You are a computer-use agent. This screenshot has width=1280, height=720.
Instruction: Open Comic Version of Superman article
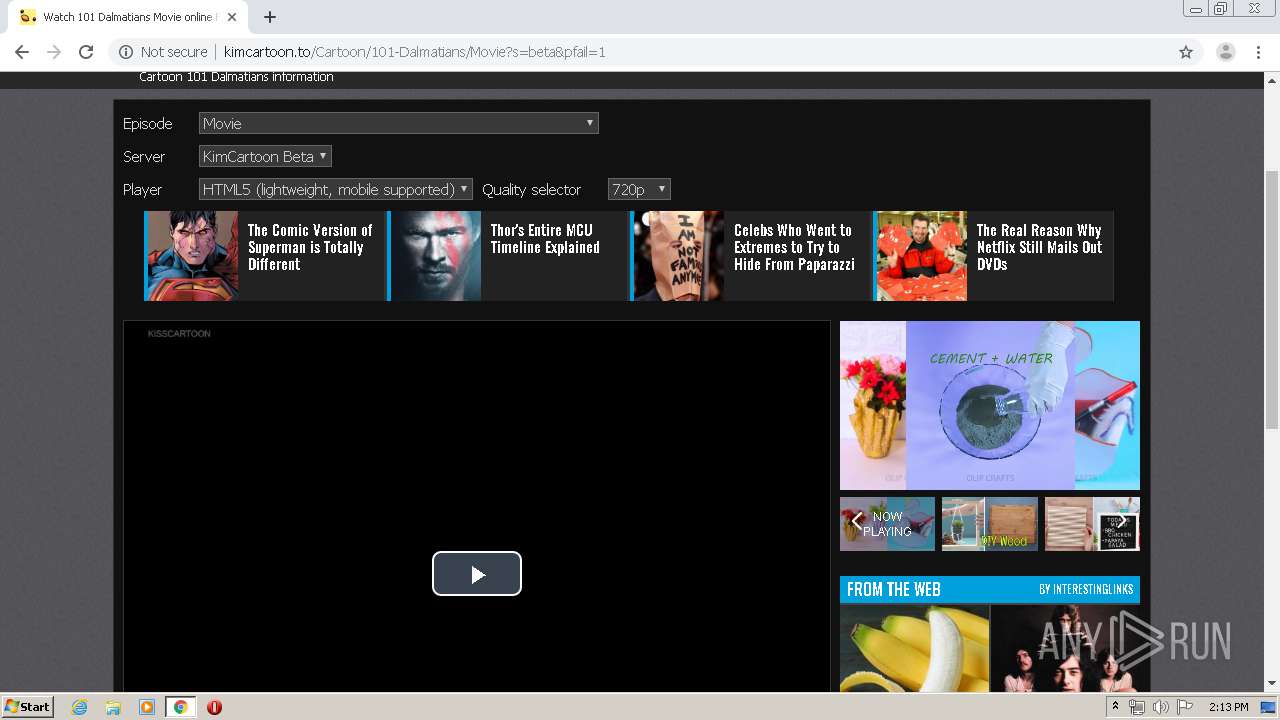click(x=310, y=247)
